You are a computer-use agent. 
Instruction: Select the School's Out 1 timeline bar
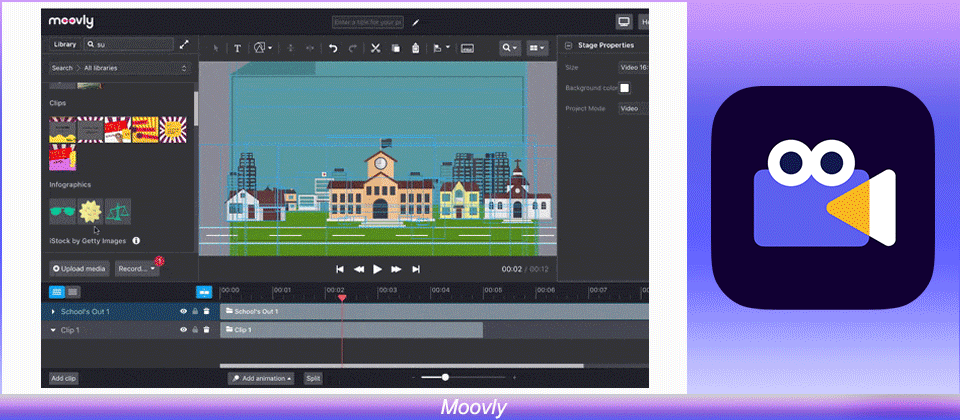(434, 312)
